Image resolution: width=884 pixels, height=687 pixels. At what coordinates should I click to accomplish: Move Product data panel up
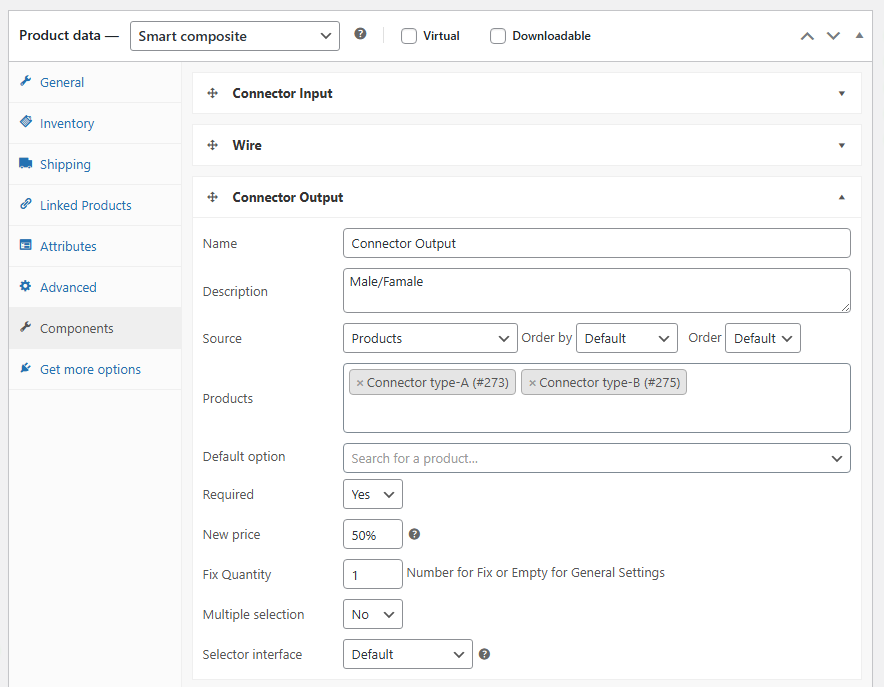807,36
